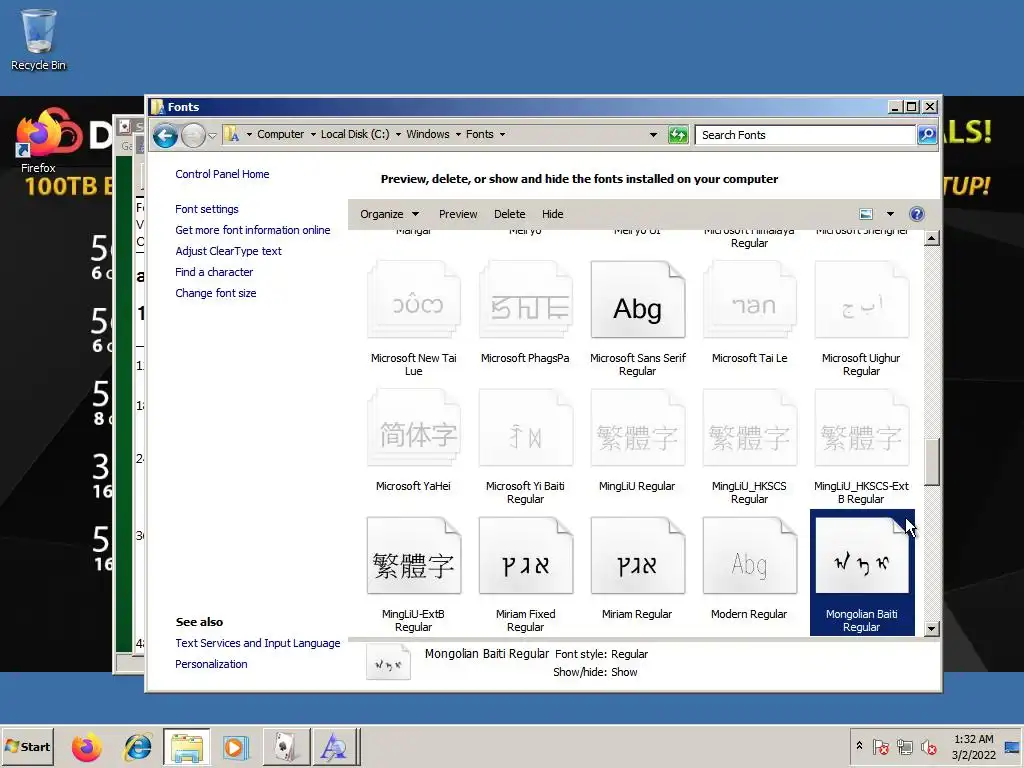Viewport: 1024px width, 768px height.
Task: Open the recent pages dropdown arrow
Action: coord(212,136)
